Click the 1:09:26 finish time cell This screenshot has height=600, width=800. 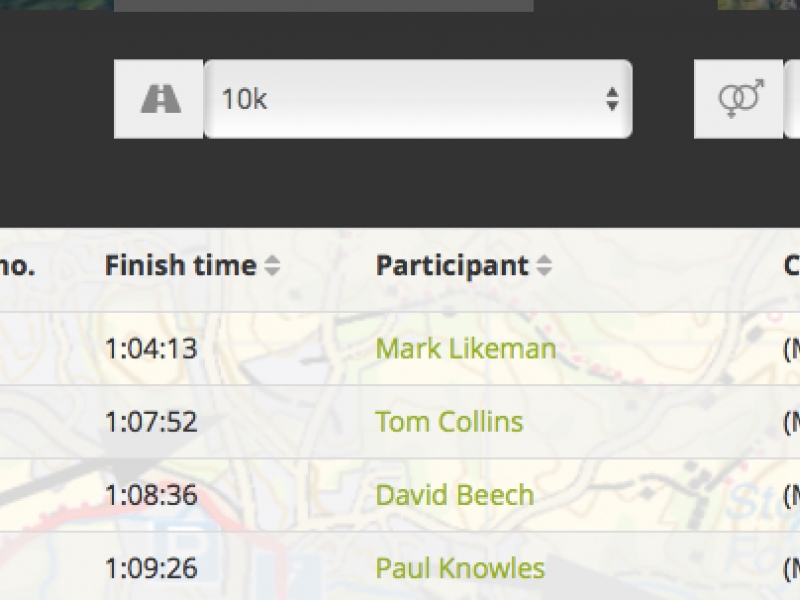click(151, 568)
